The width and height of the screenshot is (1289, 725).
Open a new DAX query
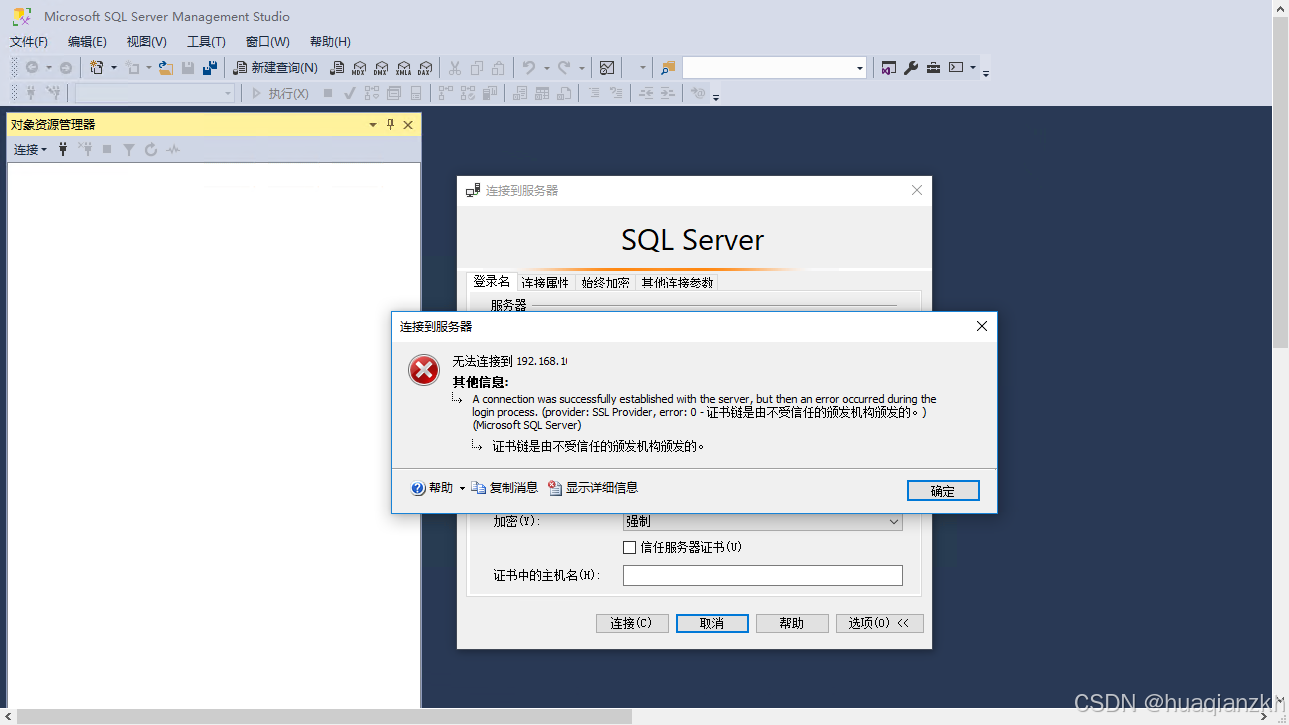[425, 68]
